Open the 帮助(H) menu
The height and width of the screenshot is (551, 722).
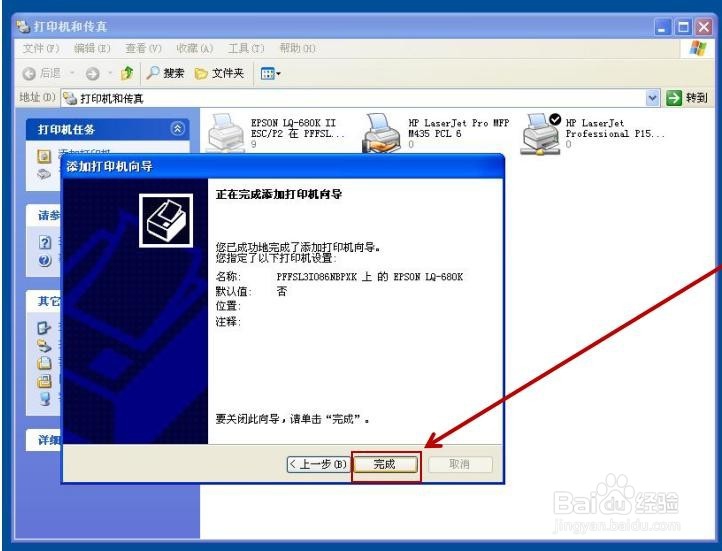tap(297, 48)
